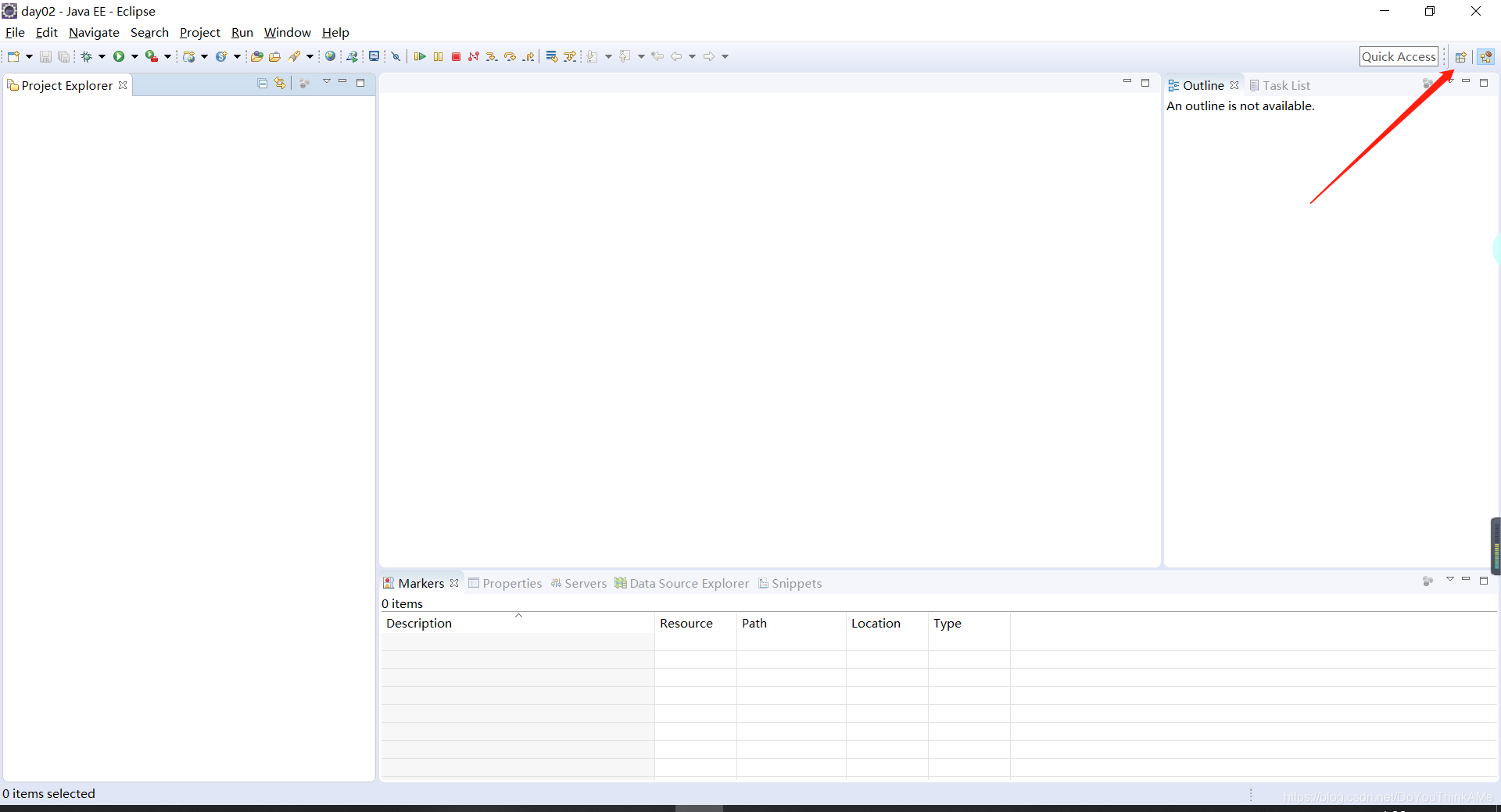Click the Quick Access search field

(x=1399, y=56)
